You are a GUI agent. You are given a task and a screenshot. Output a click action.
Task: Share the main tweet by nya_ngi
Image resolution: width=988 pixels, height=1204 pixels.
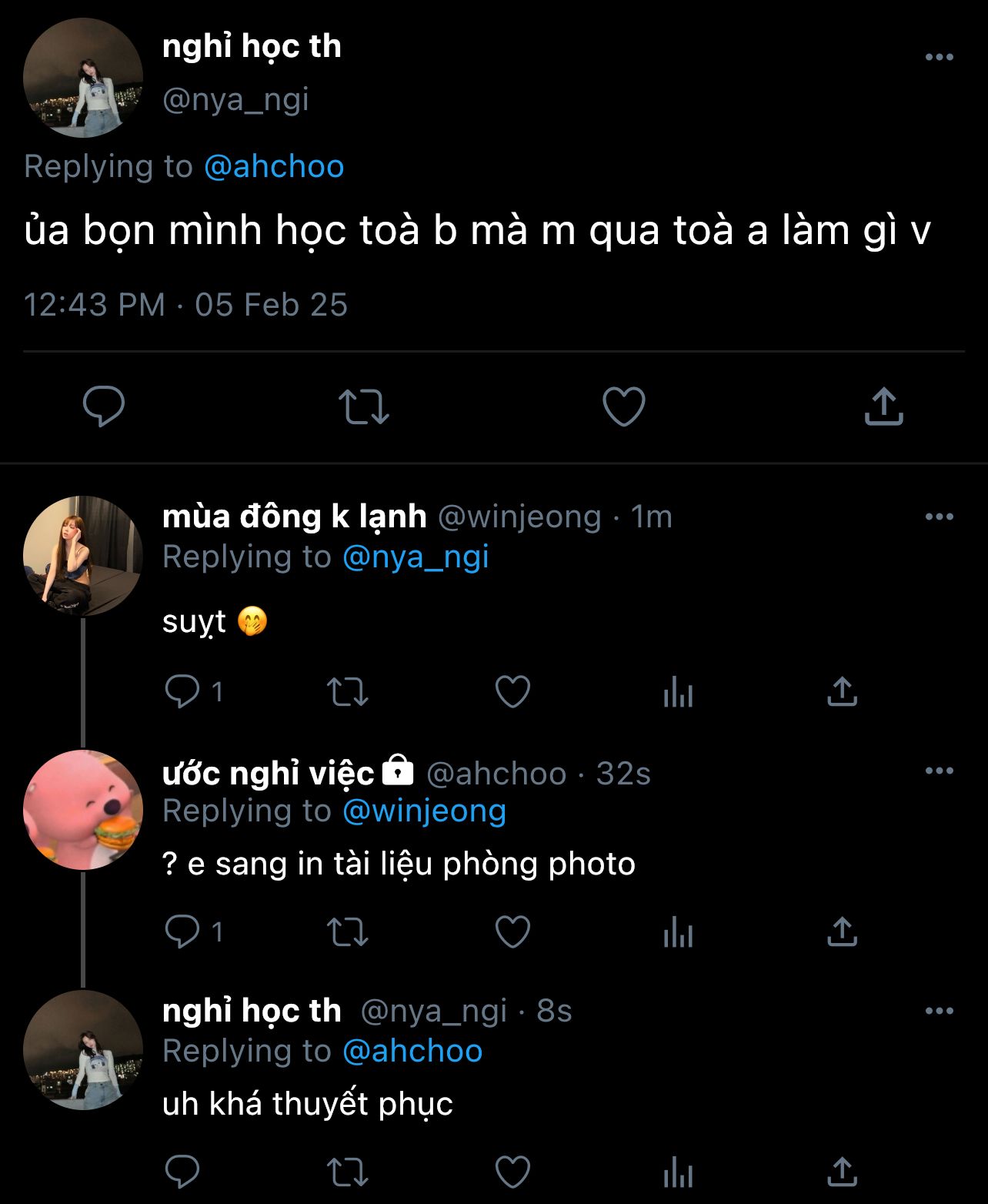(883, 406)
